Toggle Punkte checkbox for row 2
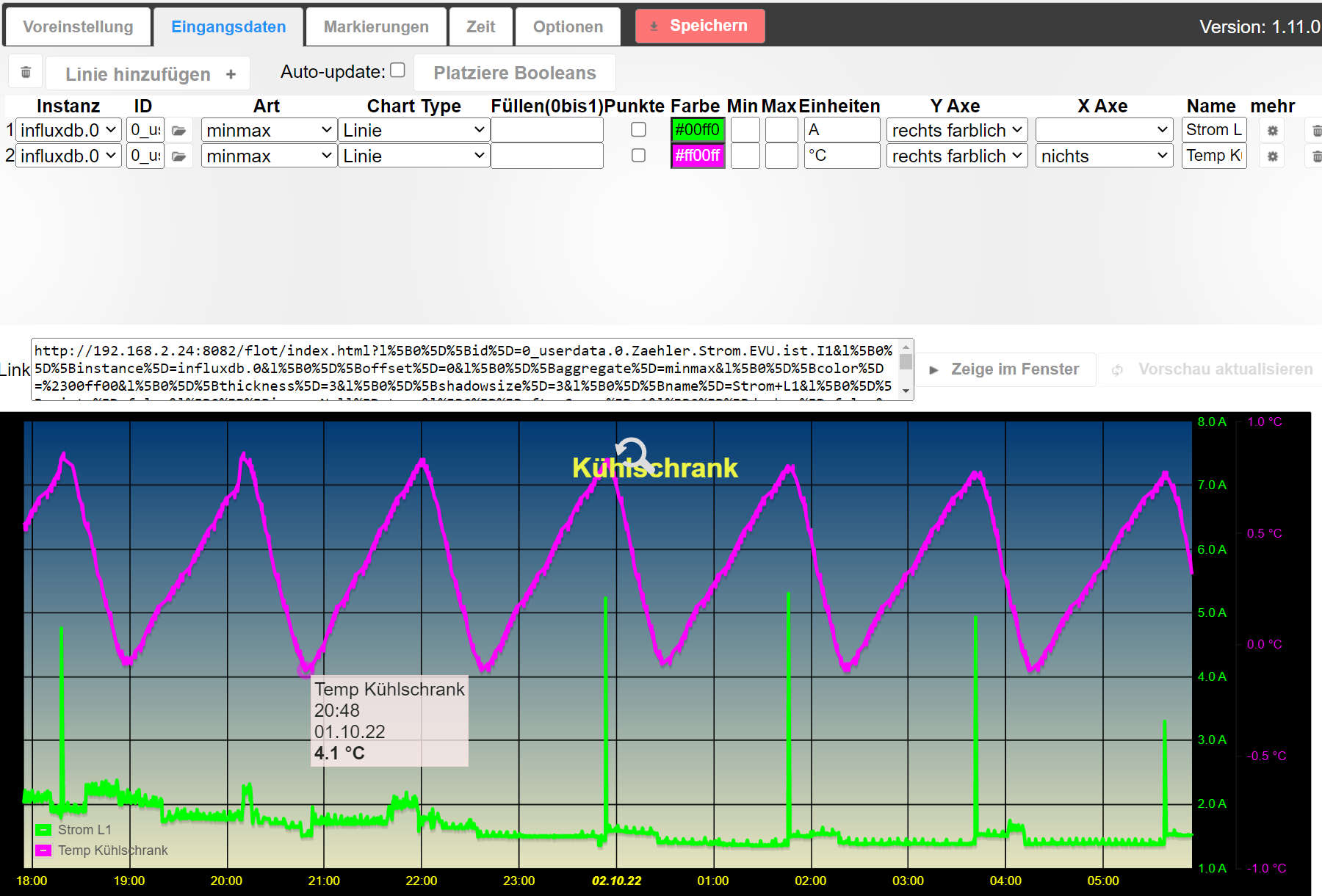The height and width of the screenshot is (896, 1322). click(639, 156)
